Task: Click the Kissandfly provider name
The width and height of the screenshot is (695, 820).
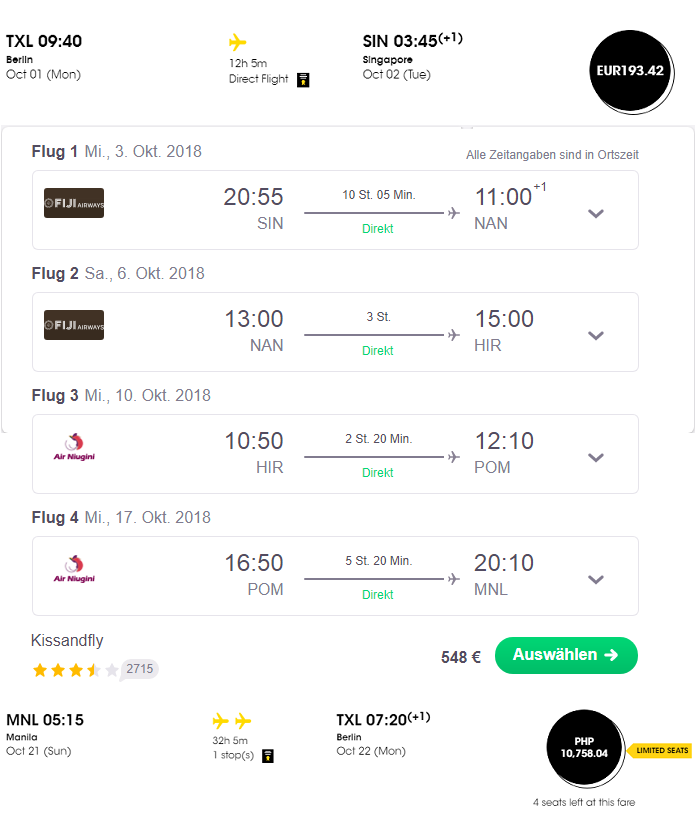Action: [x=67, y=641]
